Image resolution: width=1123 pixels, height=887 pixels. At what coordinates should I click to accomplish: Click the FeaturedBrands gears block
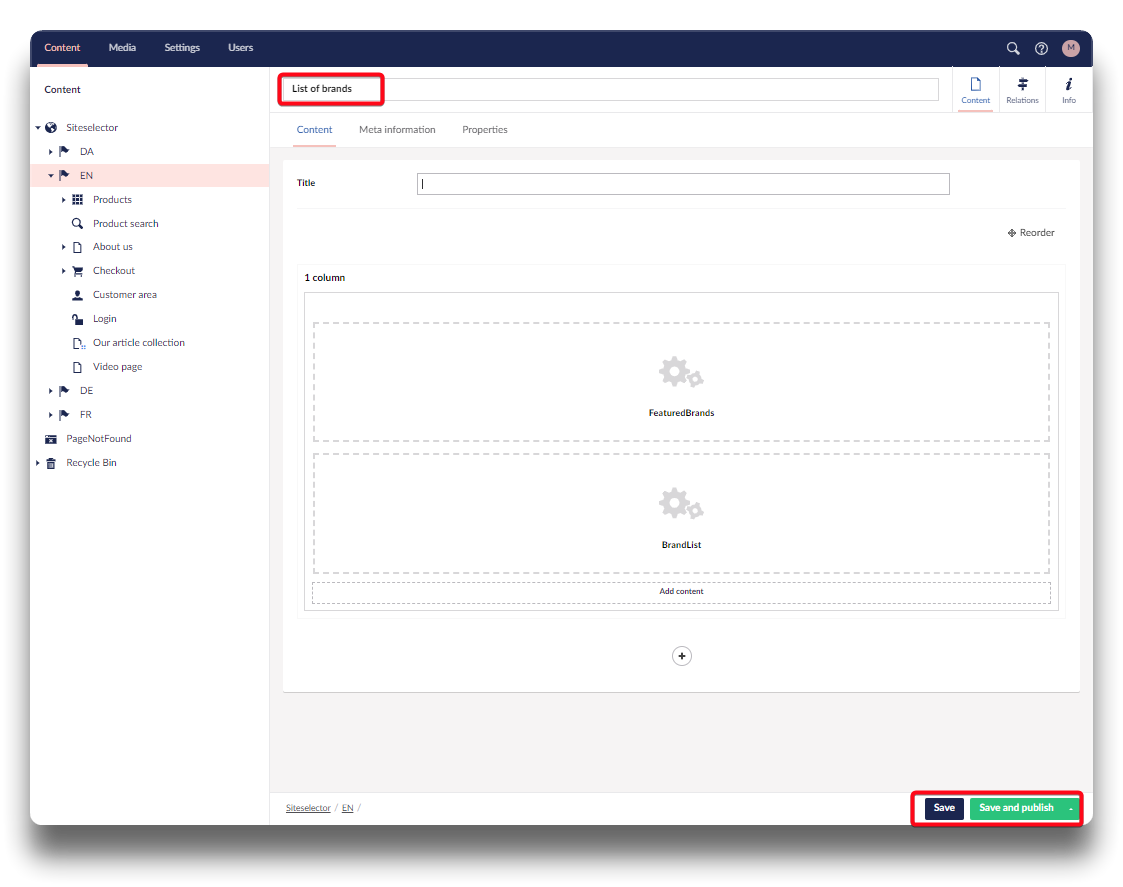[x=681, y=382]
